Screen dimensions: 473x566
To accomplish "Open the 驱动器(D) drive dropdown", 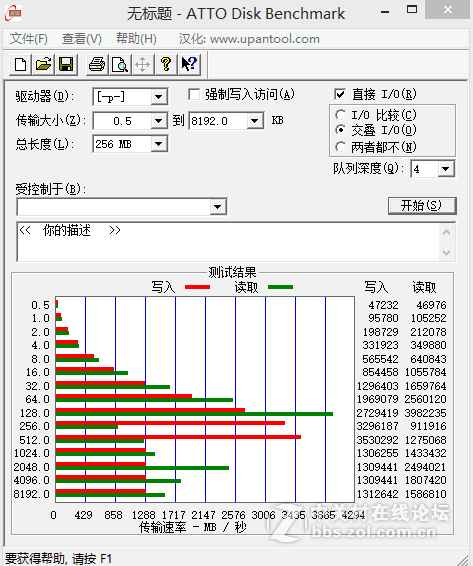I will coord(158,97).
